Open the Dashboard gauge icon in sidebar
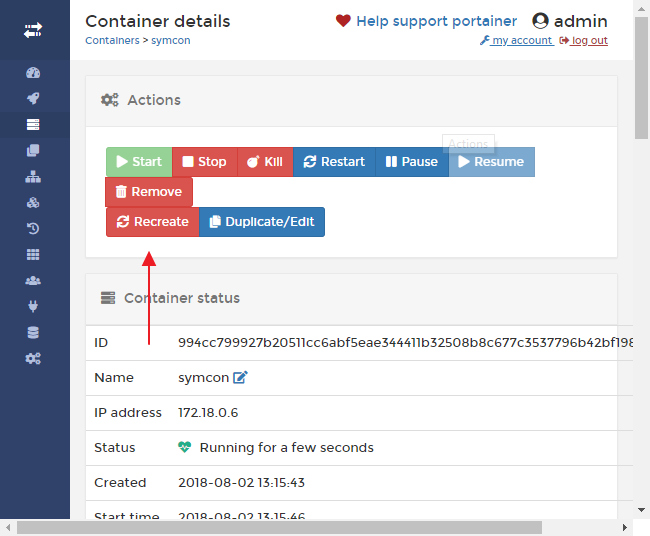 coord(33,73)
